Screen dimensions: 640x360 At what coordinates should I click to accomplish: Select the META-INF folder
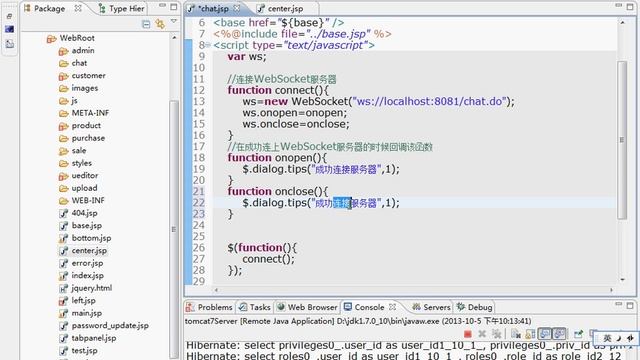point(84,113)
